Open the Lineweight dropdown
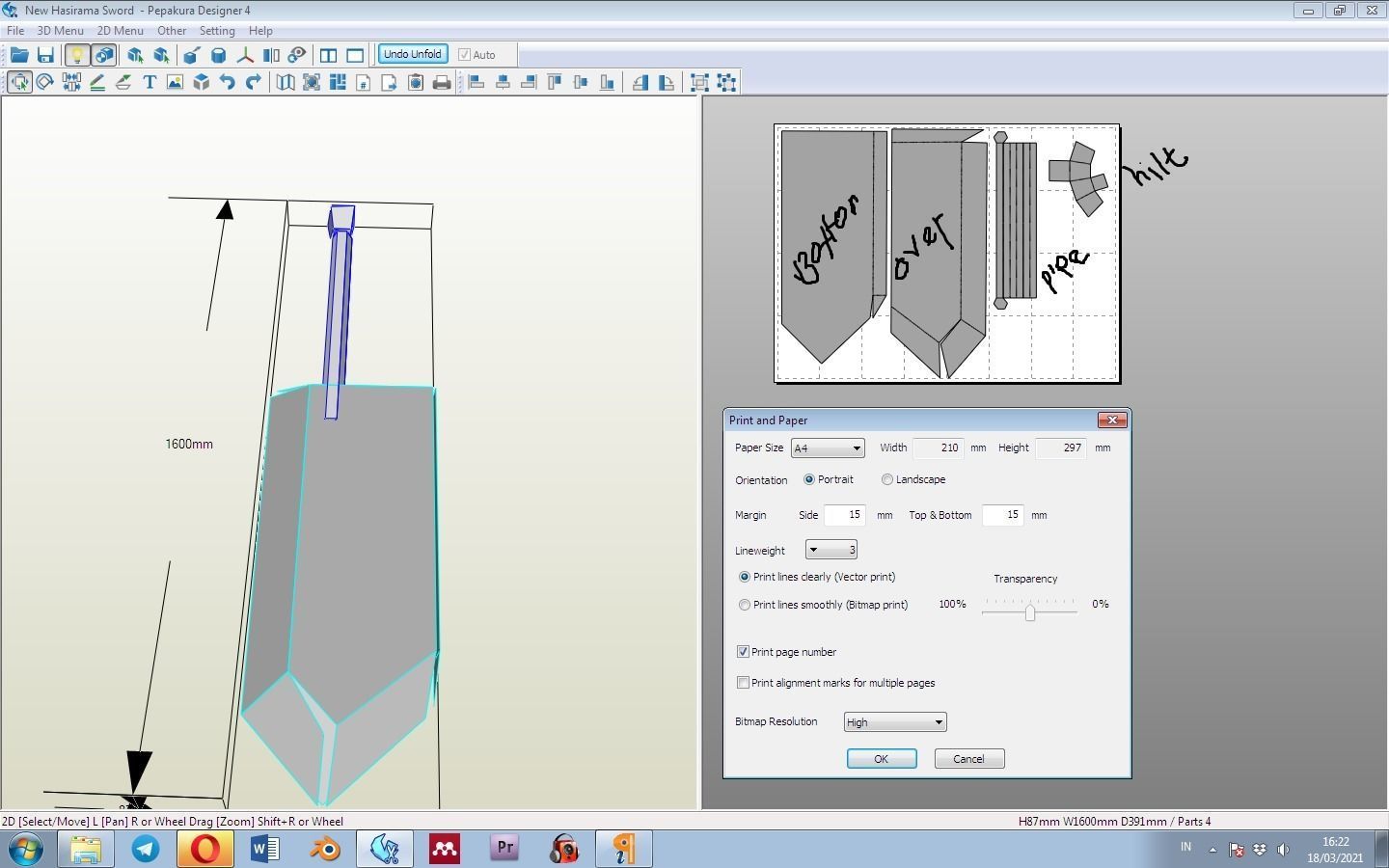Screen dimensions: 1389x868 831,550
